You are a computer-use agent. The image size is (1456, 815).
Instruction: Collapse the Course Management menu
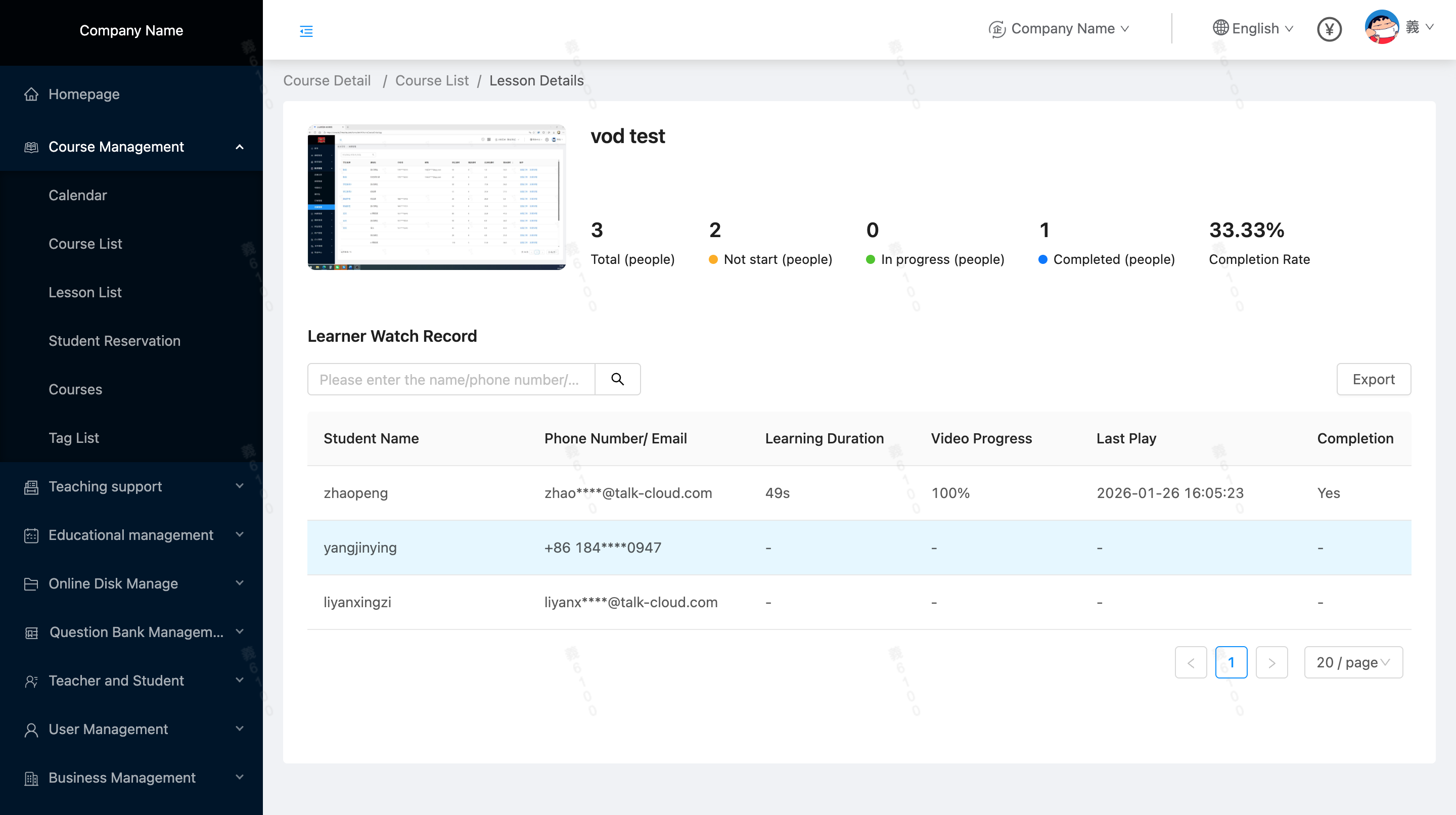point(239,147)
